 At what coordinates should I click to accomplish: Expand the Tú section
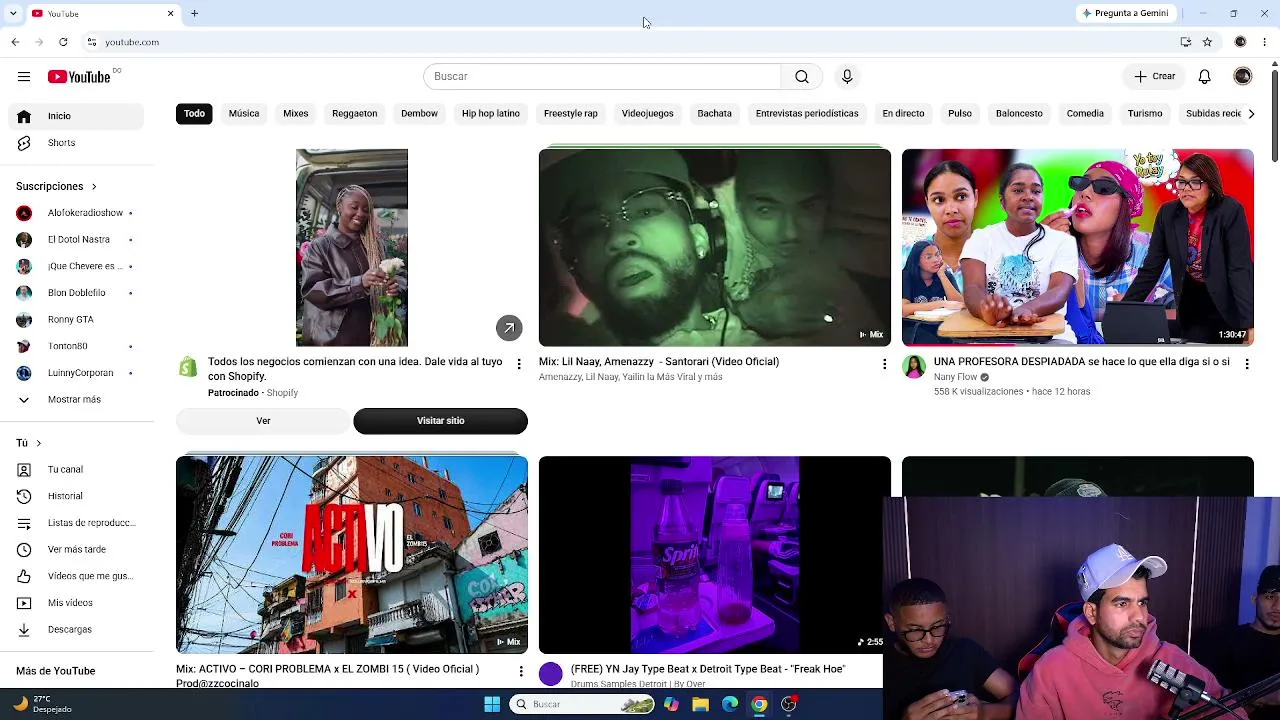click(x=28, y=443)
